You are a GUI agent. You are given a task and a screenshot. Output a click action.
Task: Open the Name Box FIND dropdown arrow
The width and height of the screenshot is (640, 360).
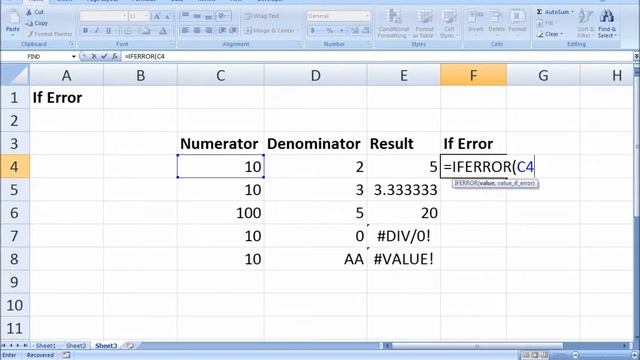[x=73, y=56]
